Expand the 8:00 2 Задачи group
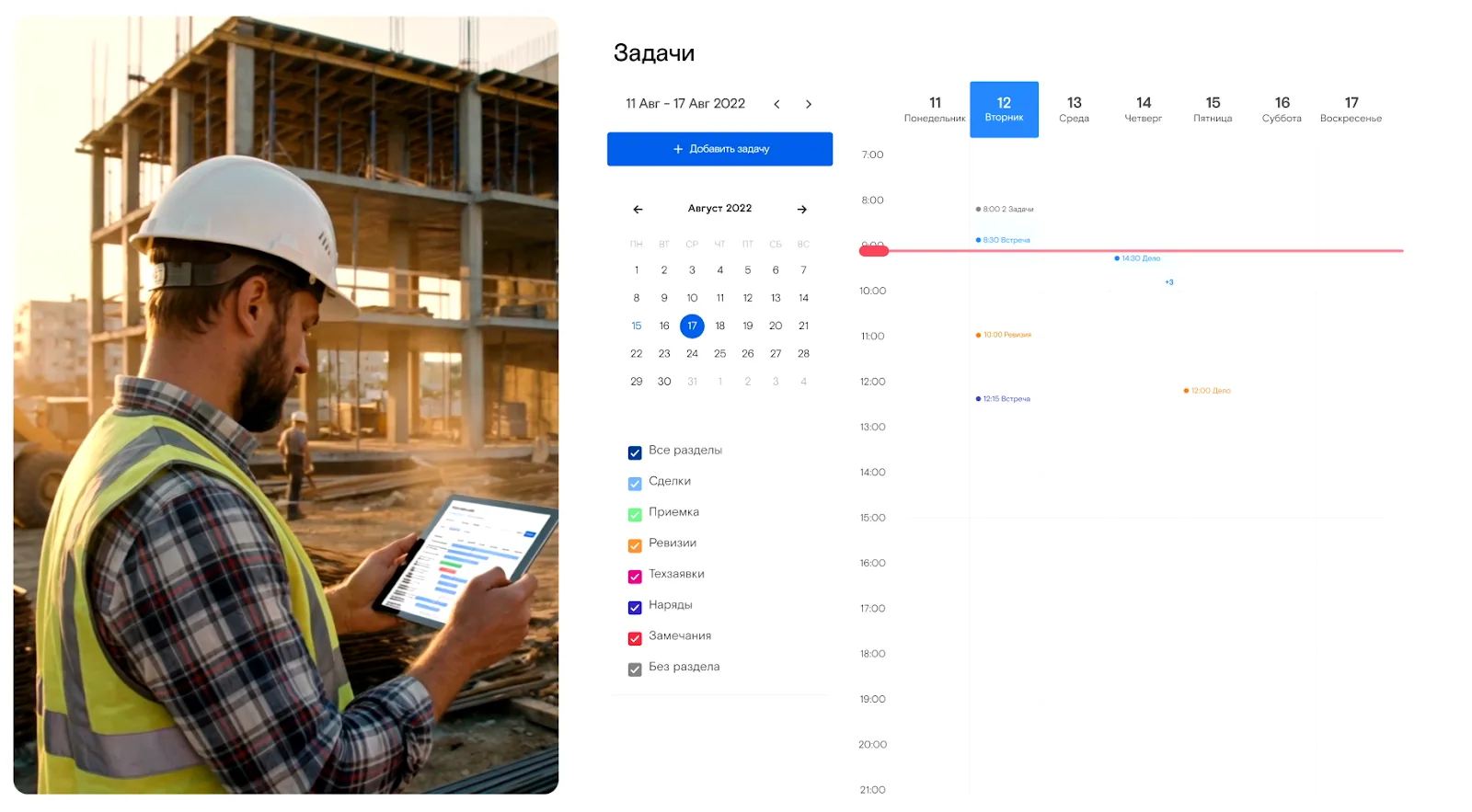 (1006, 210)
